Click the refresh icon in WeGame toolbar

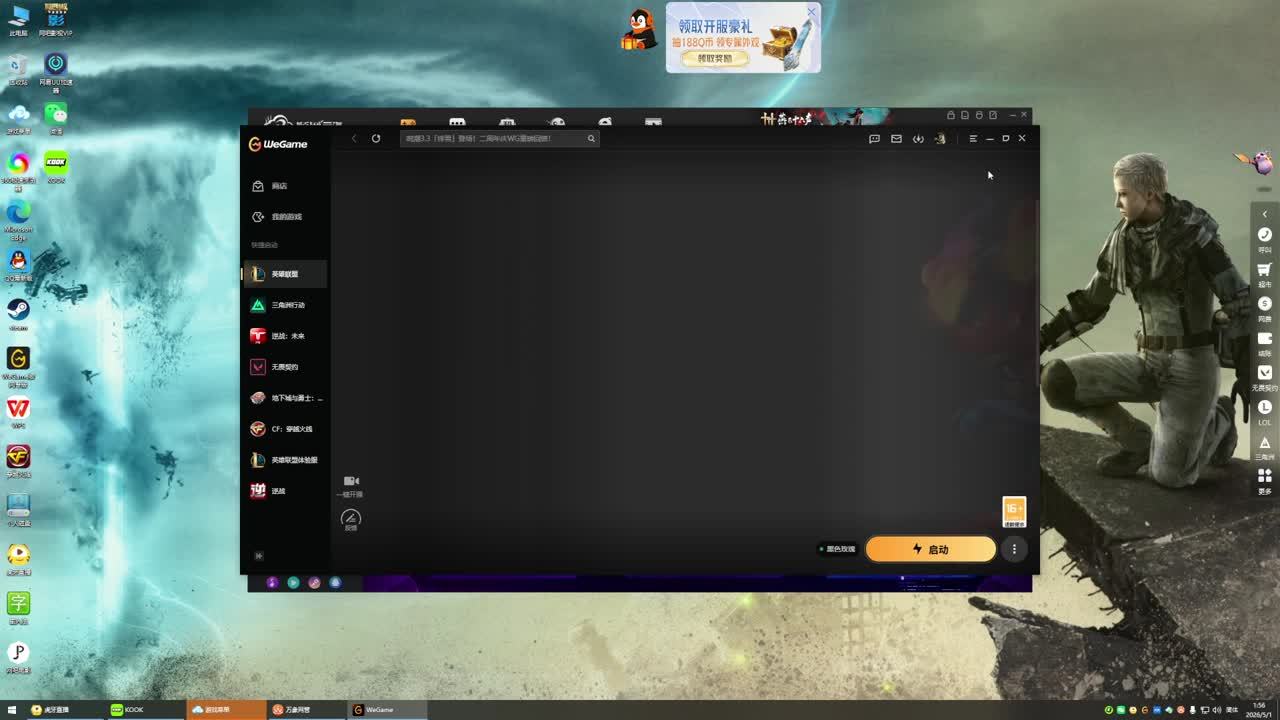376,139
